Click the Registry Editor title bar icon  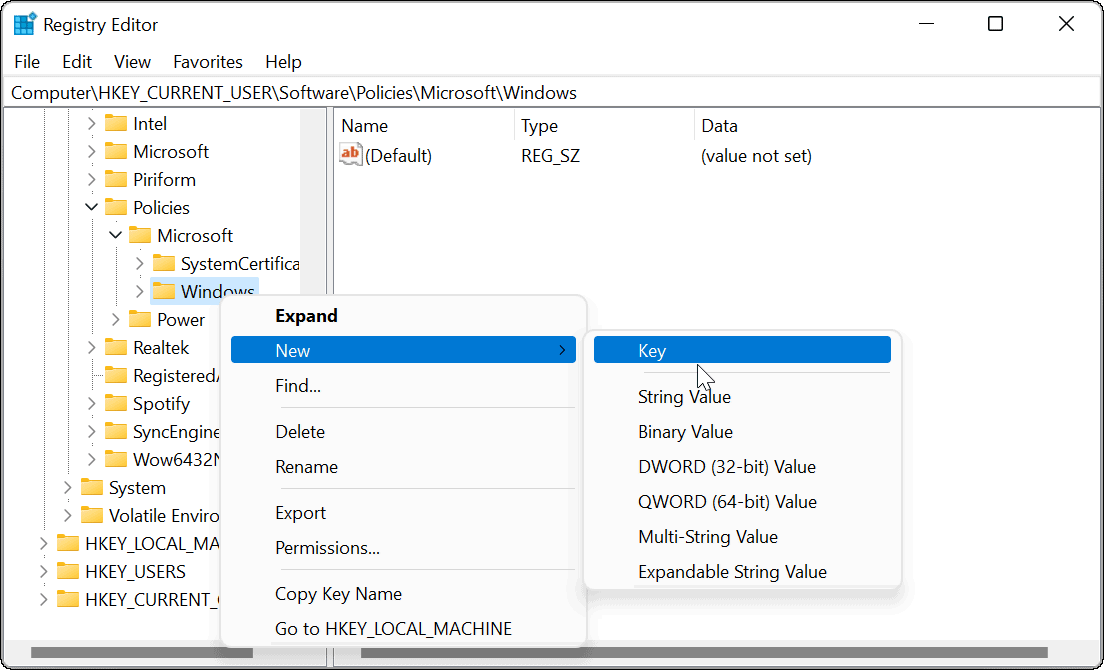[22, 22]
